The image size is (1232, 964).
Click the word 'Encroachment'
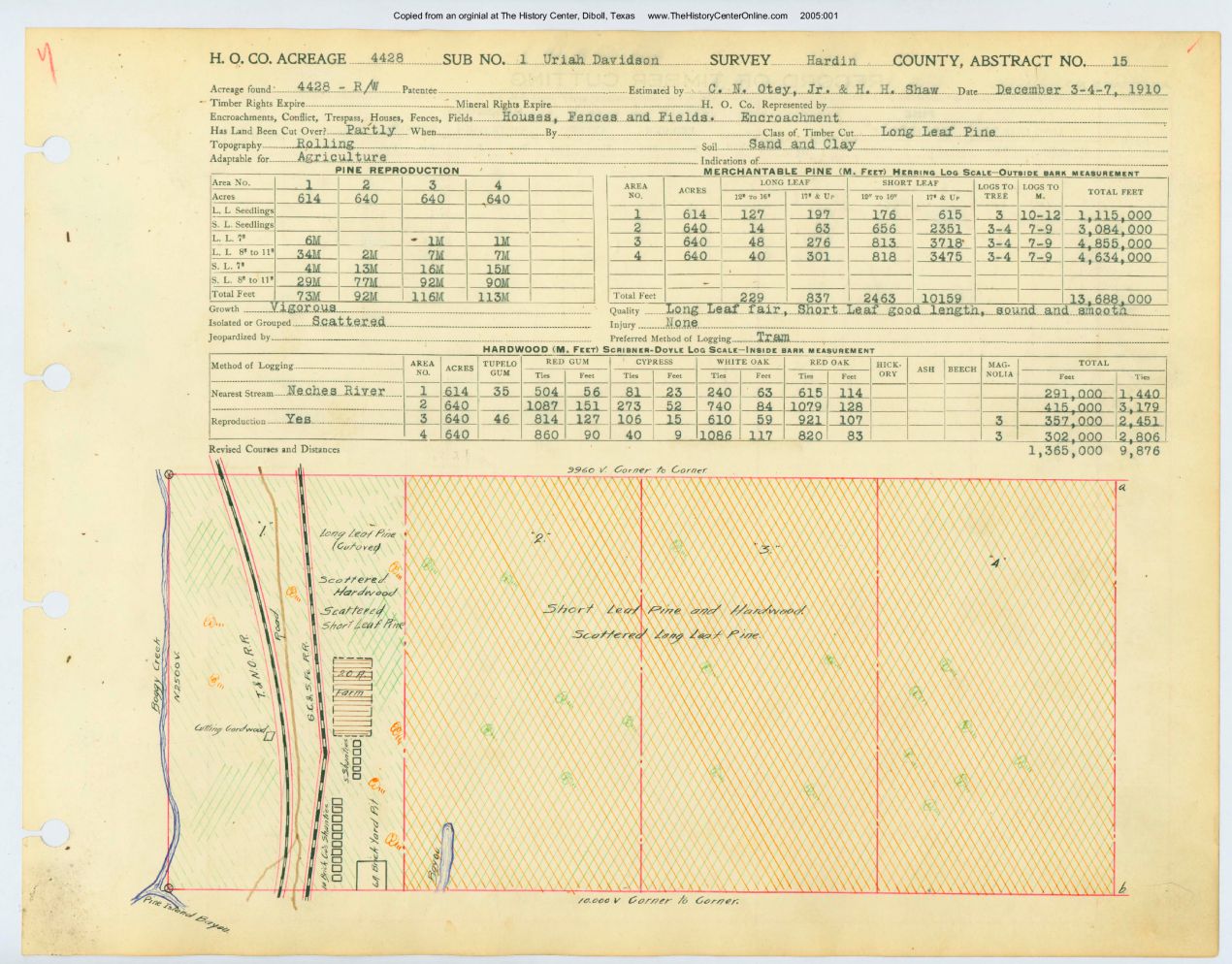point(790,117)
